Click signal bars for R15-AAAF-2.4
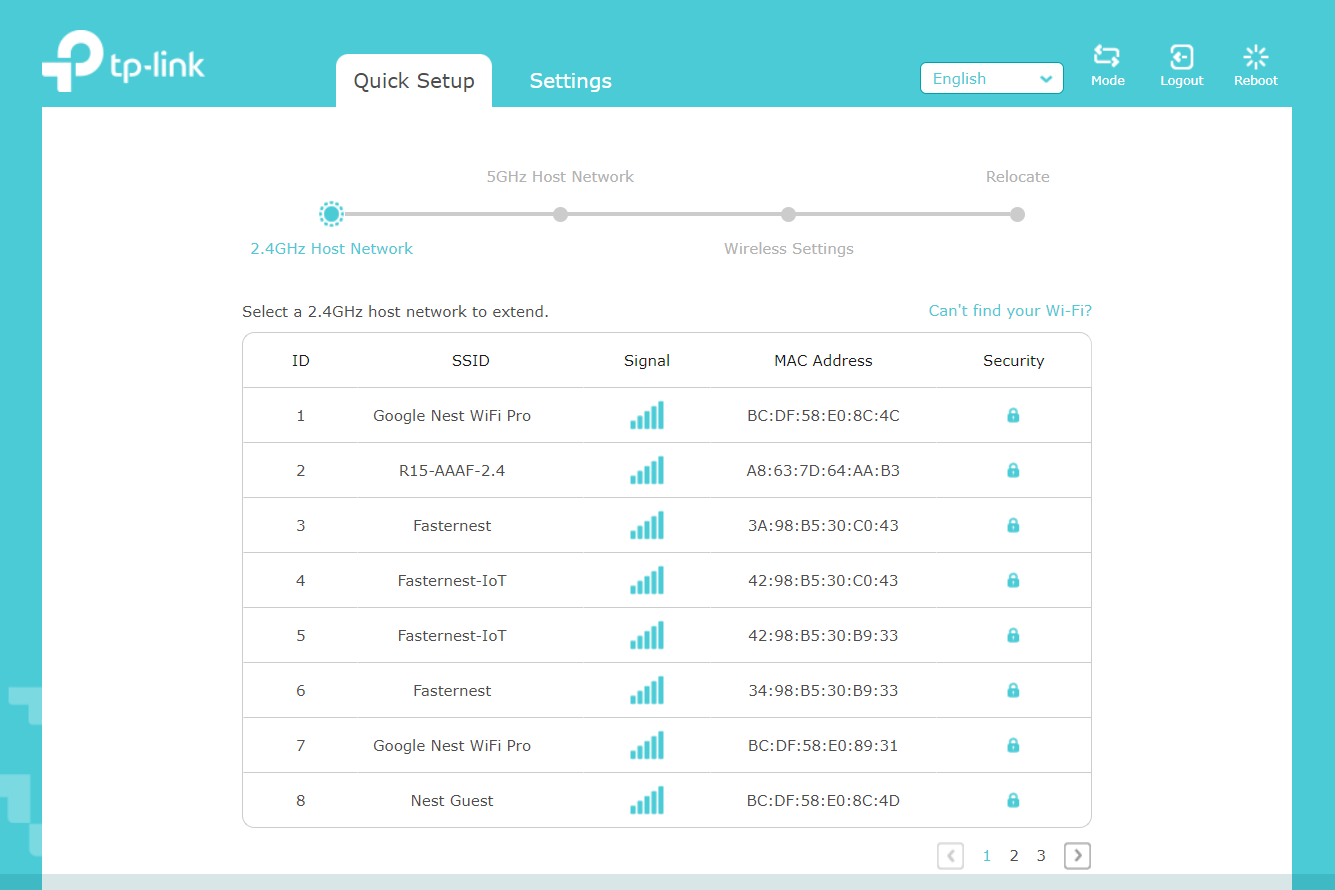1335x890 pixels. [x=647, y=470]
